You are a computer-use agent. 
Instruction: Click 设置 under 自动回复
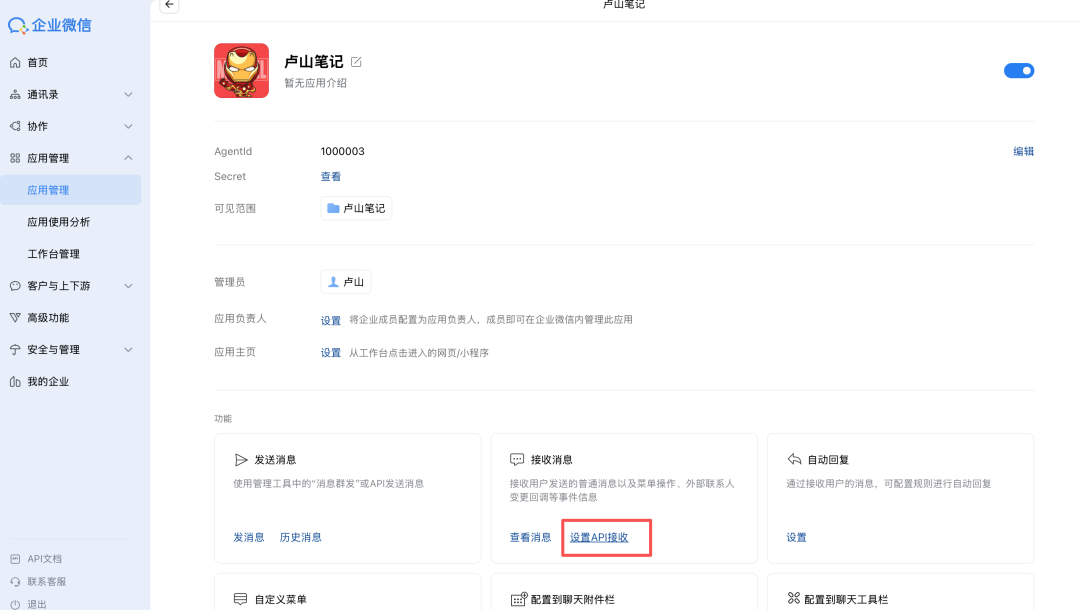[796, 538]
